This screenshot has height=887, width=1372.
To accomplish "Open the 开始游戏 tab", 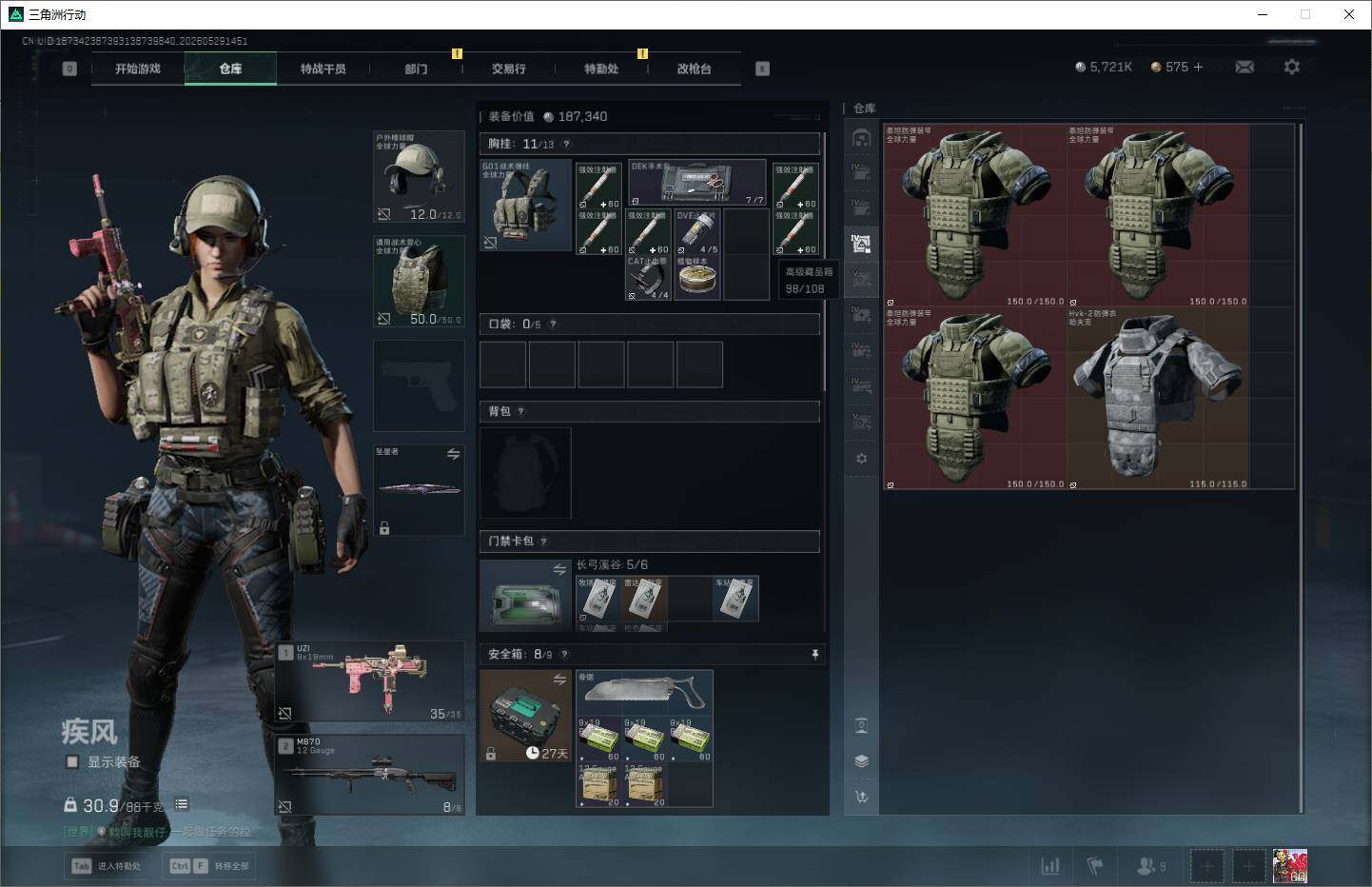I will point(138,69).
